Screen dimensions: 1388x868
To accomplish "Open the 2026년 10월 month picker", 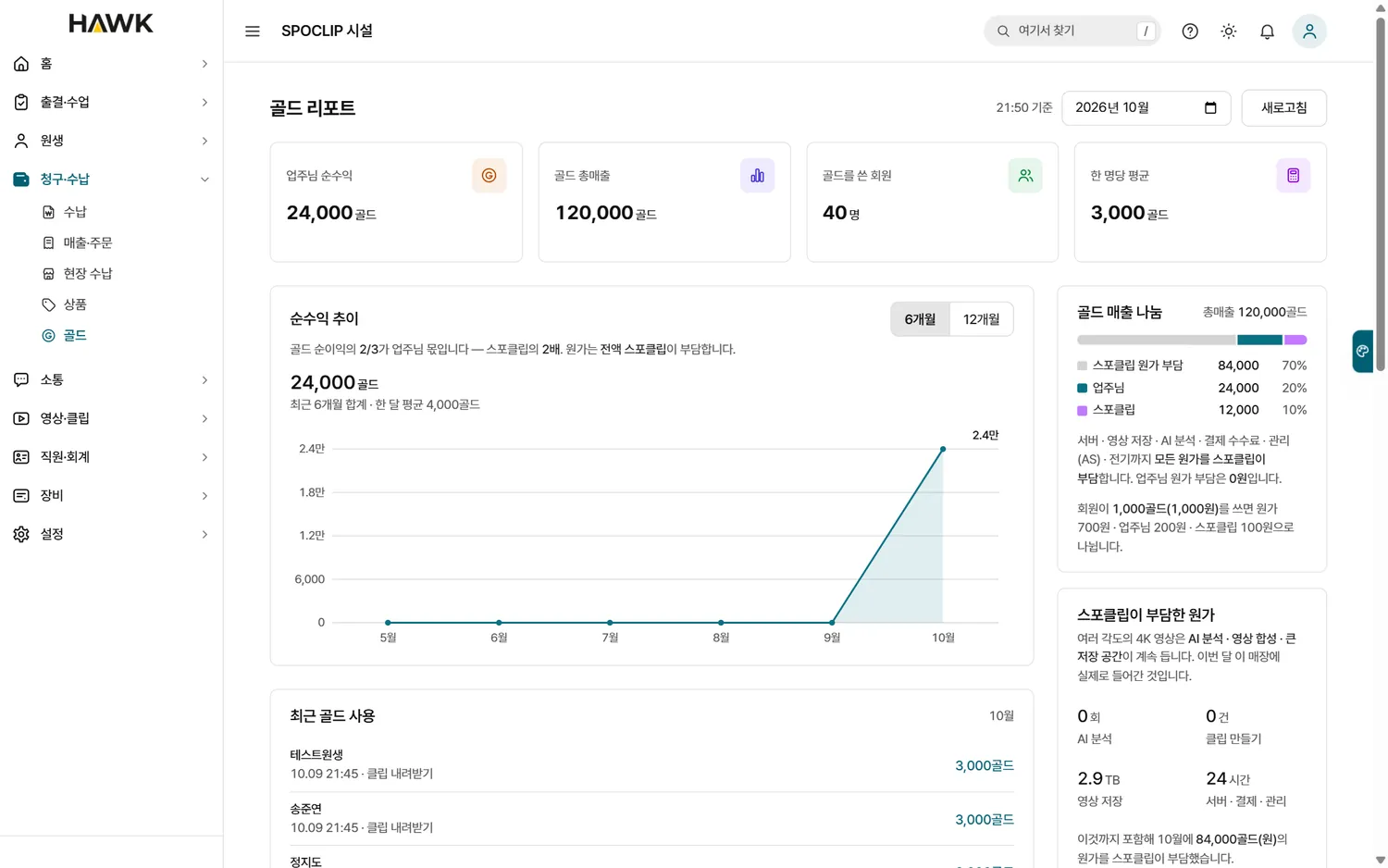I will pyautogui.click(x=1146, y=108).
